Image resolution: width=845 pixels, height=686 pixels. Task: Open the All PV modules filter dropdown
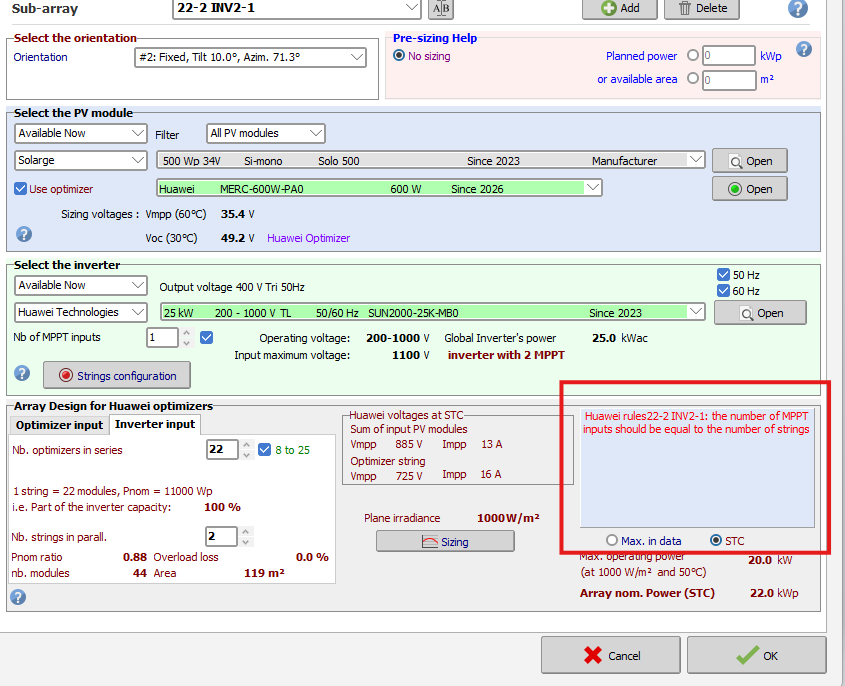(x=315, y=133)
